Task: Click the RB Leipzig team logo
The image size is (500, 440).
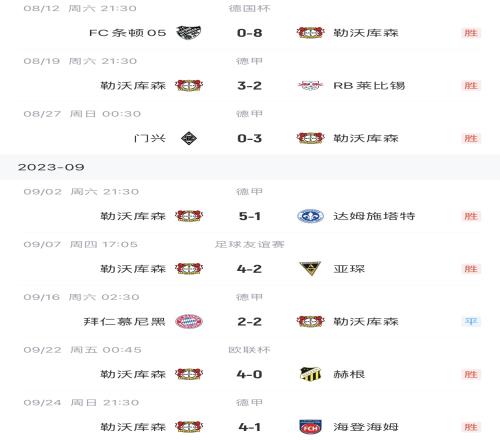Action: [310, 85]
